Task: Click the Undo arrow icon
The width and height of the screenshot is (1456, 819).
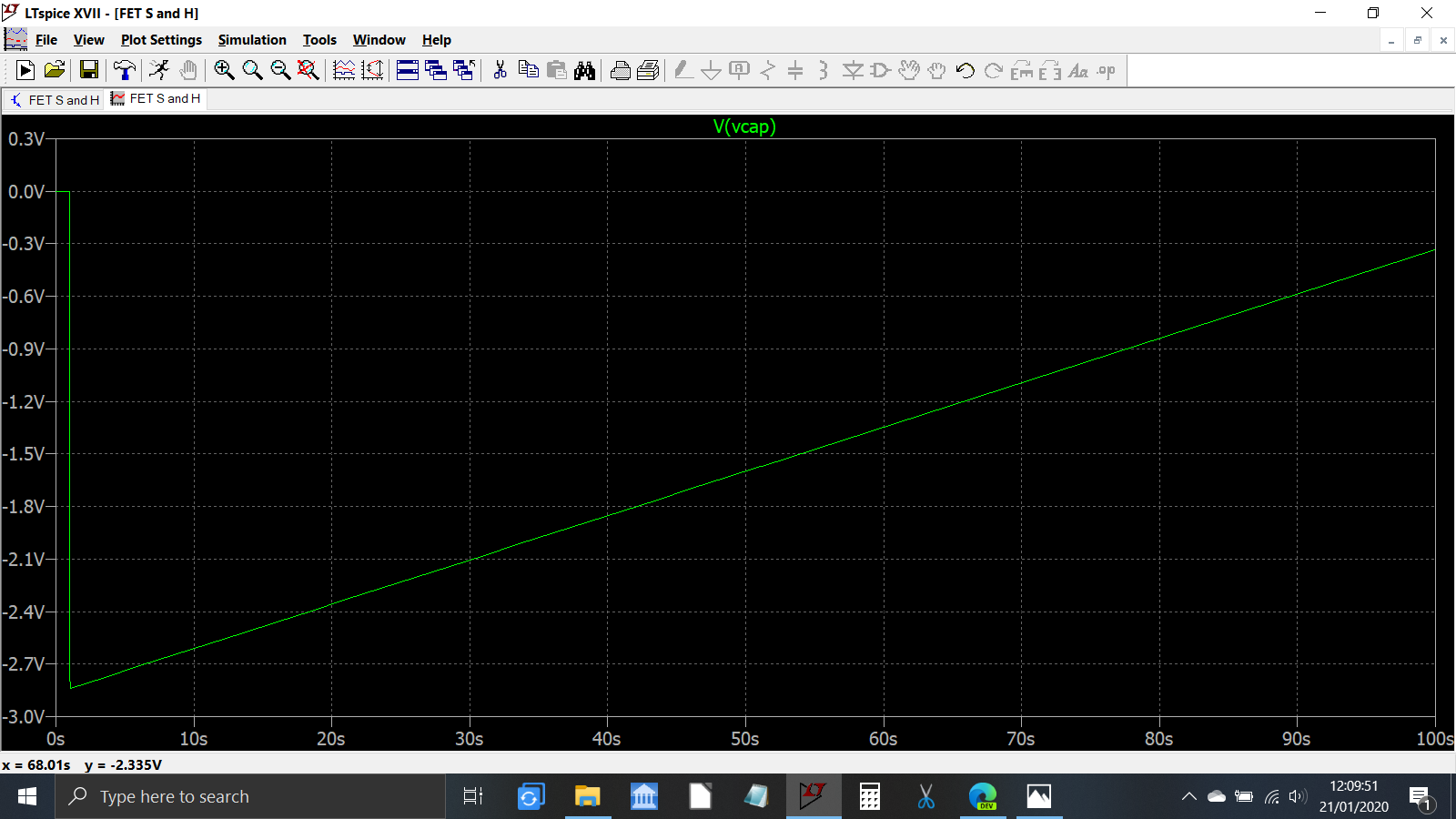Action: pos(966,70)
